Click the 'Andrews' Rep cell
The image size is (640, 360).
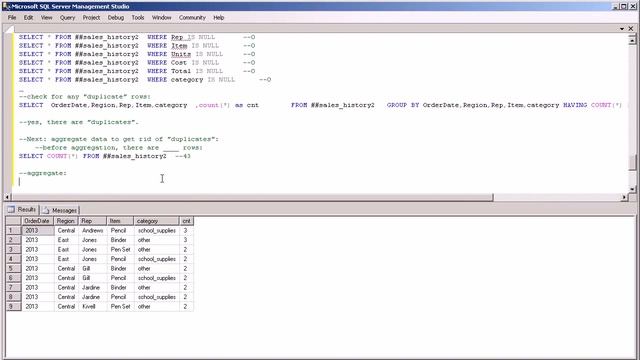pos(92,231)
